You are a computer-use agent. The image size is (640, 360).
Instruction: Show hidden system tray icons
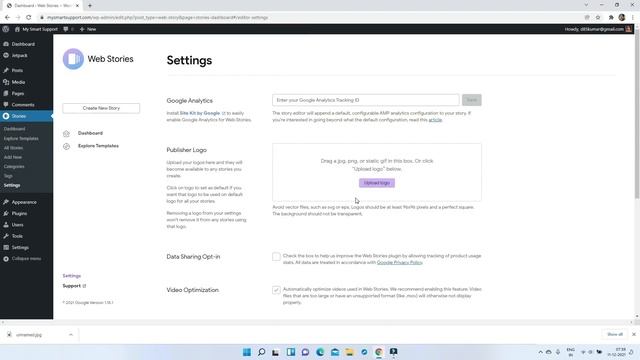click(540, 352)
